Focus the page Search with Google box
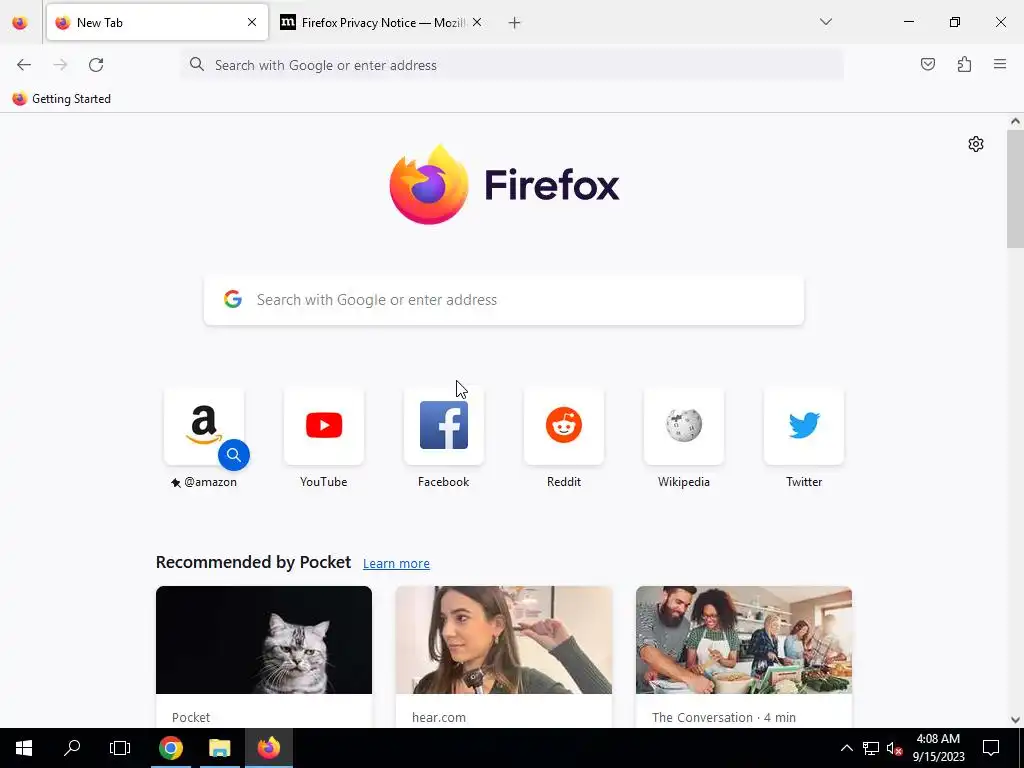The width and height of the screenshot is (1024, 768). pos(504,300)
